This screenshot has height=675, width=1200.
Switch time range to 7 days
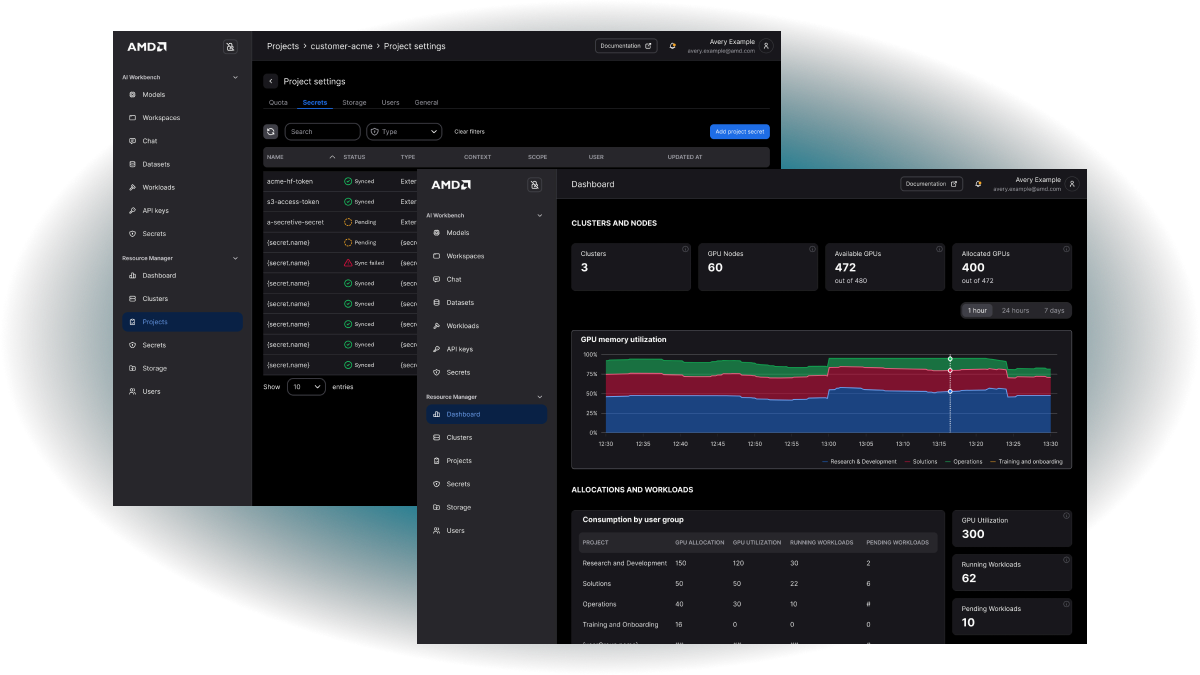(1053, 311)
